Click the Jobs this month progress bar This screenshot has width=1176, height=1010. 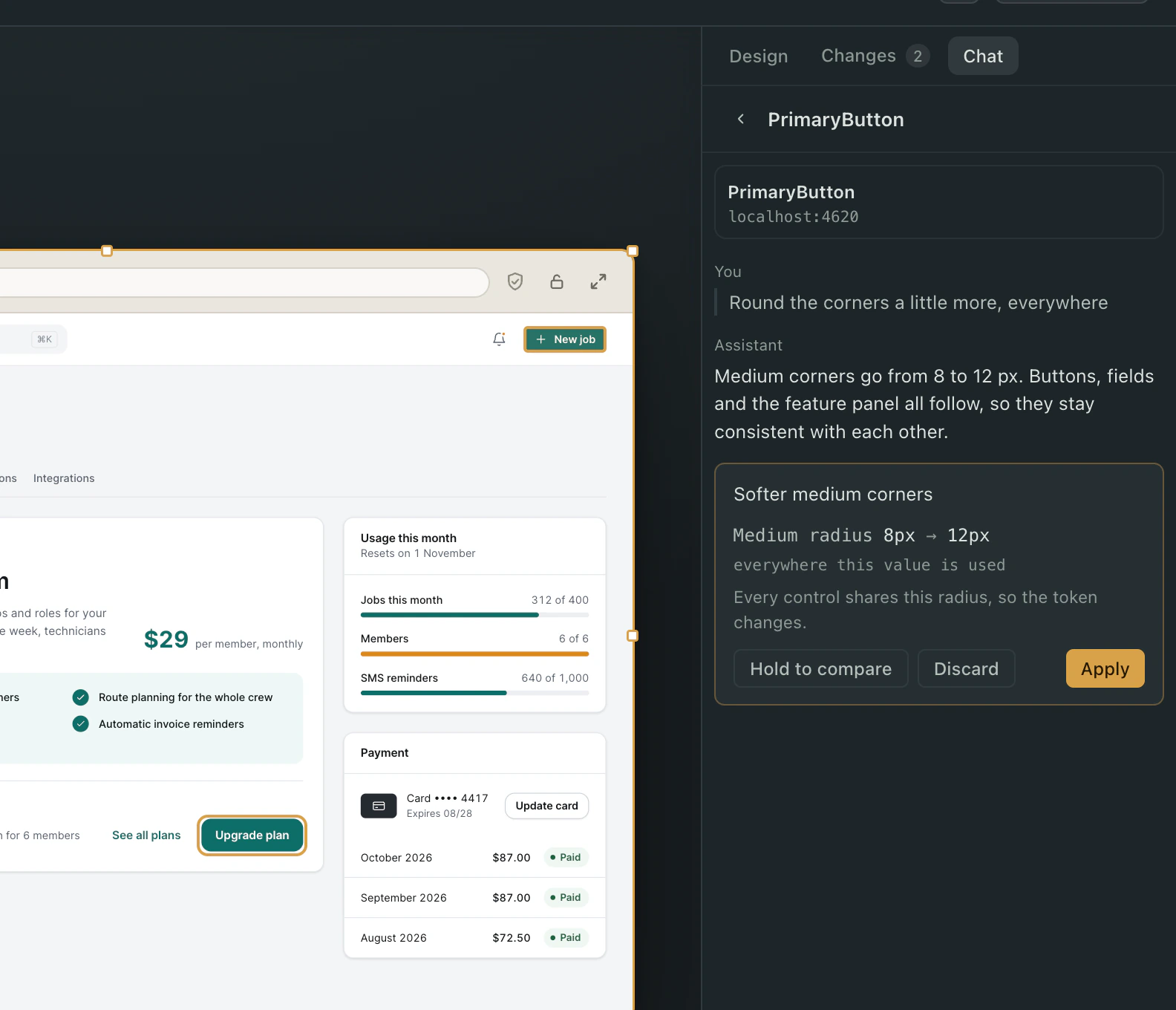point(475,615)
